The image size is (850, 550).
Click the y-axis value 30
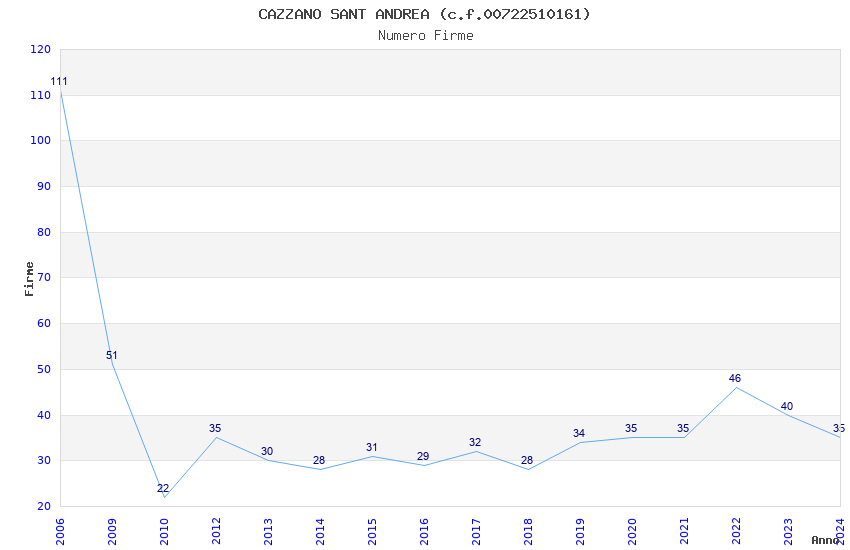[x=44, y=461]
